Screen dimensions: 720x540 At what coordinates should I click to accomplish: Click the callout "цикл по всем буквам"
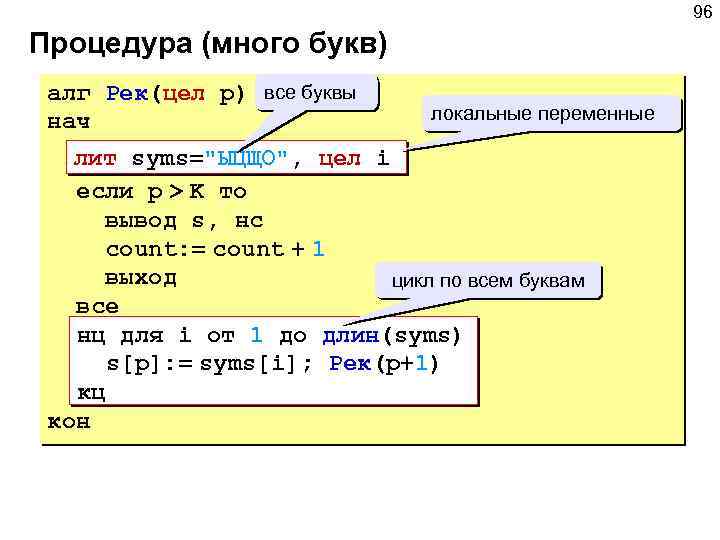click(x=488, y=281)
